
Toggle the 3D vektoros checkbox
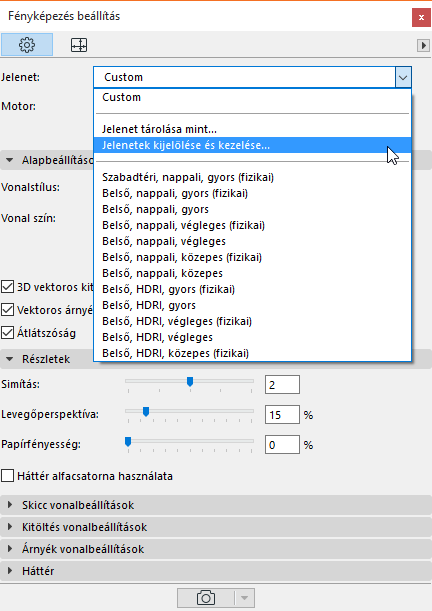[x=7, y=287]
